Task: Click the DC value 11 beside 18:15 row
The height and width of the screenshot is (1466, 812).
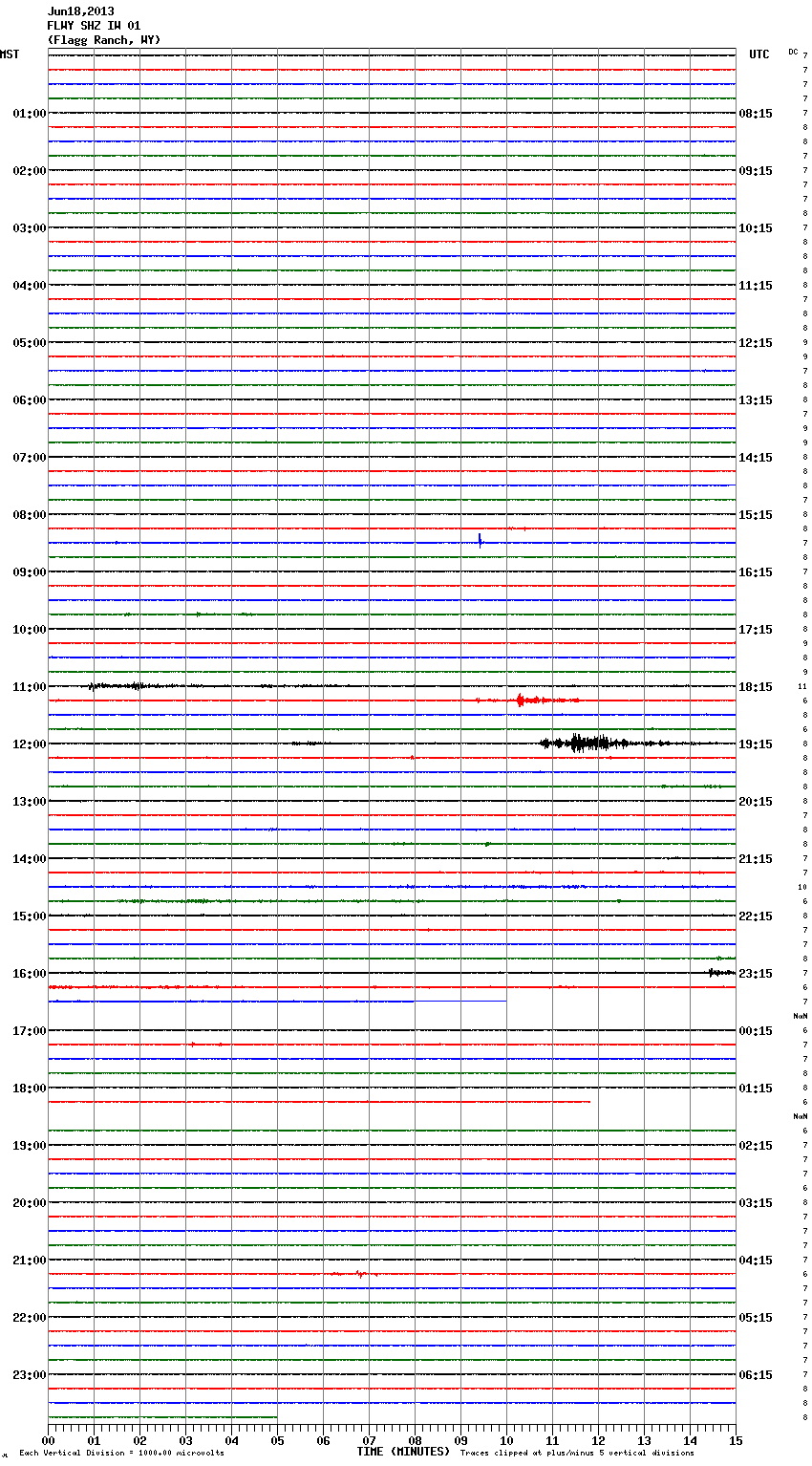Action: pos(802,687)
